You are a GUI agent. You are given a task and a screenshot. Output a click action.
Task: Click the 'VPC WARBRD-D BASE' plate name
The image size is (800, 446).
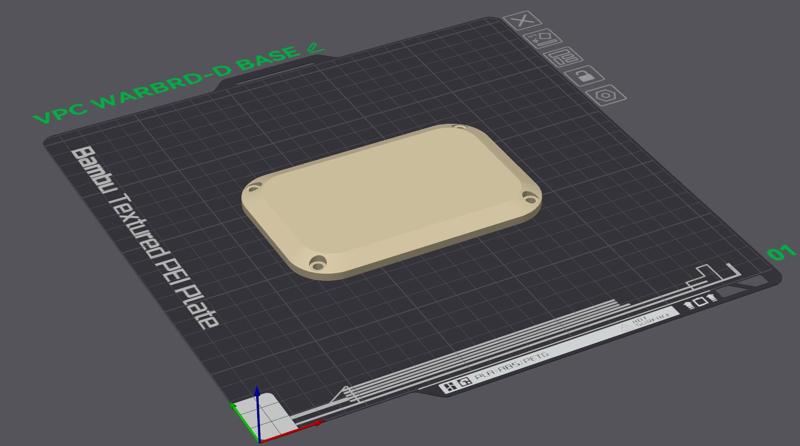[x=167, y=85]
